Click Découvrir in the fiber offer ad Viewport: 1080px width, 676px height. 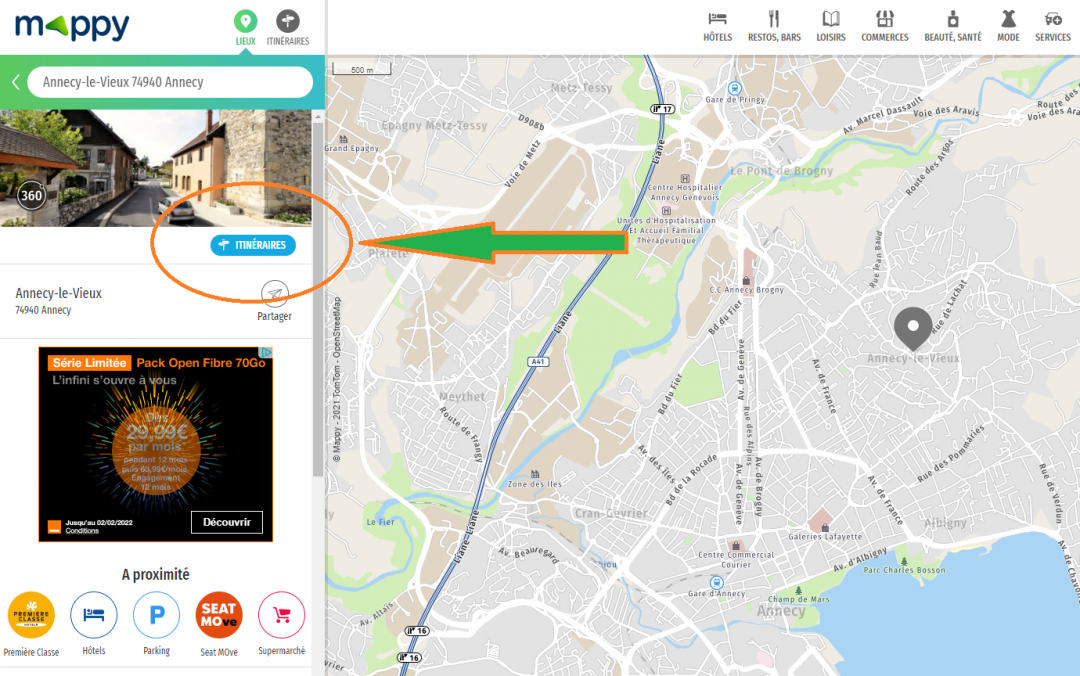226,522
